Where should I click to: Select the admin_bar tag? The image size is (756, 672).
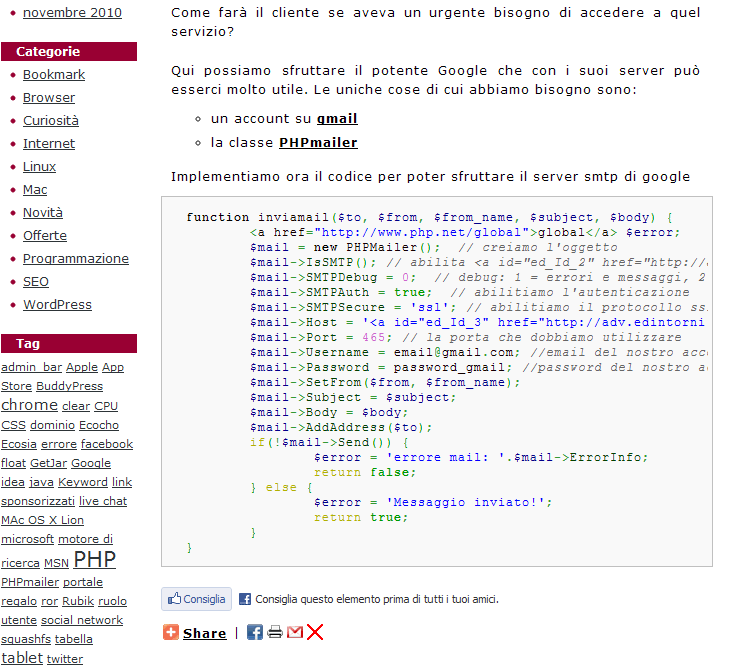[x=31, y=367]
